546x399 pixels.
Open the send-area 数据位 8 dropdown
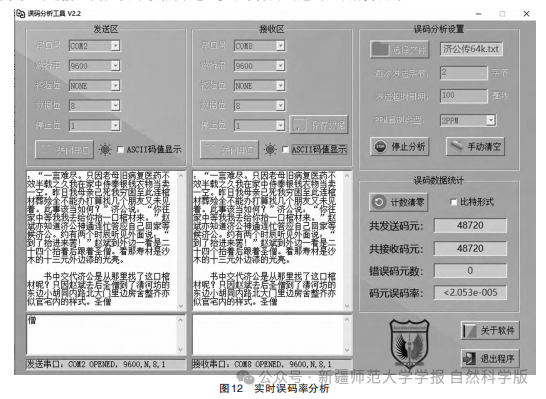pos(115,105)
